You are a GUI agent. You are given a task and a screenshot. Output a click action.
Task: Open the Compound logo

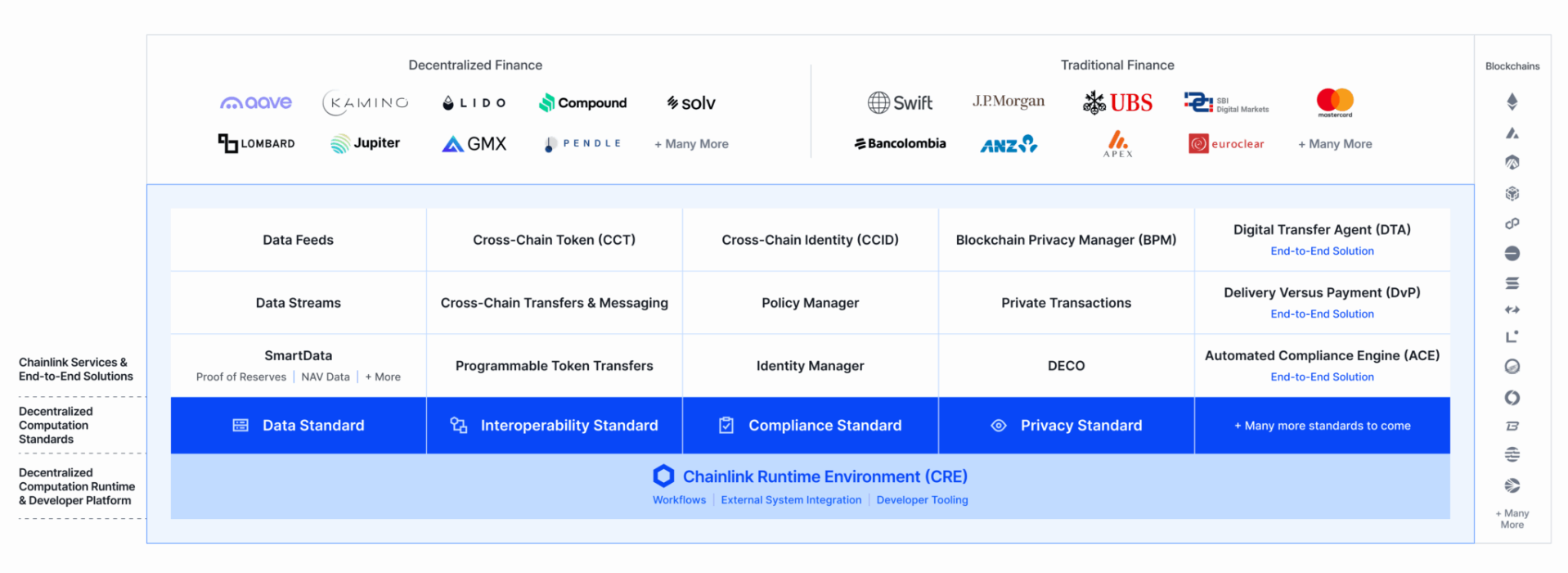point(583,102)
